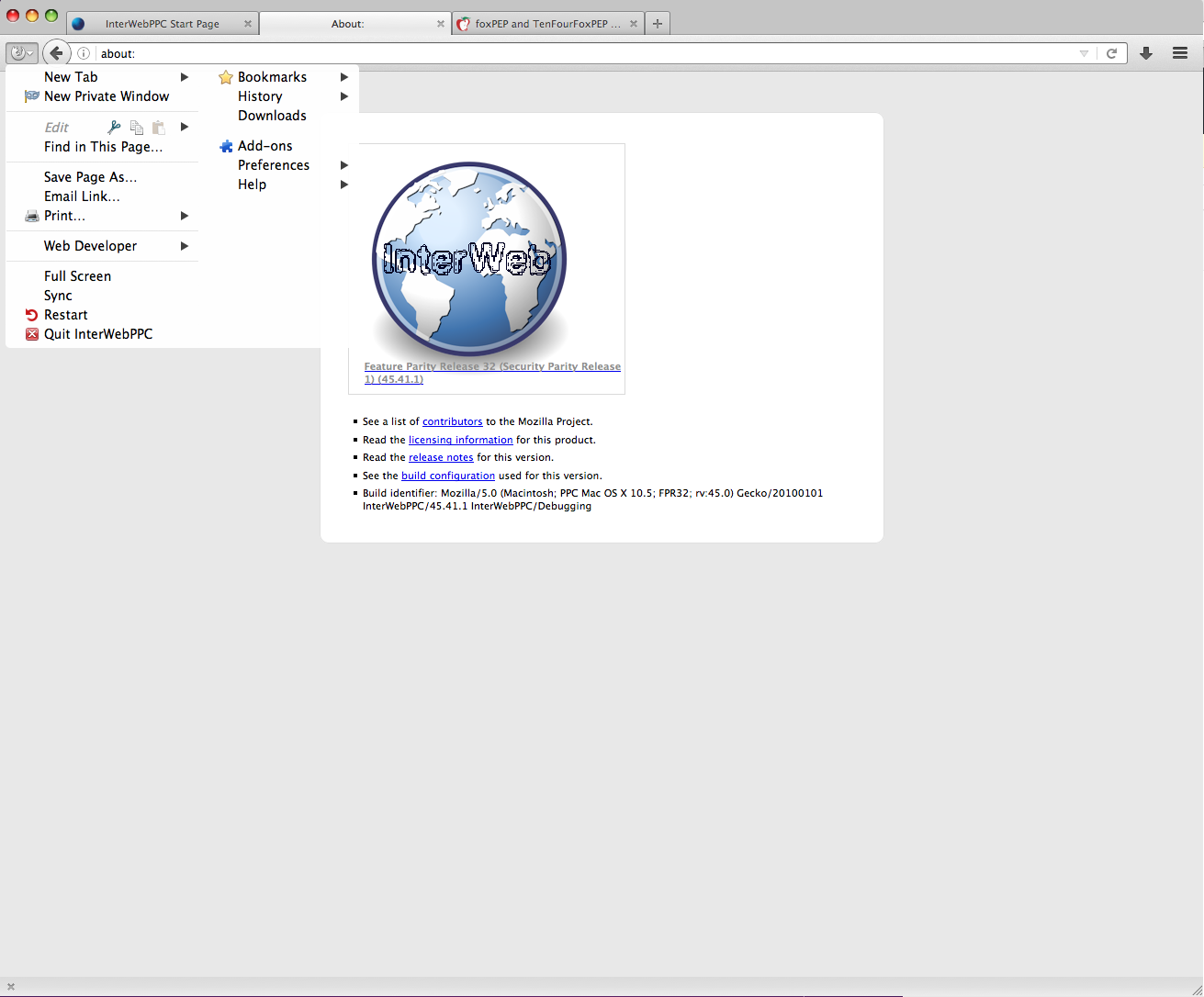The height and width of the screenshot is (997, 1204).
Task: Open the licensing information link
Action: click(x=460, y=440)
